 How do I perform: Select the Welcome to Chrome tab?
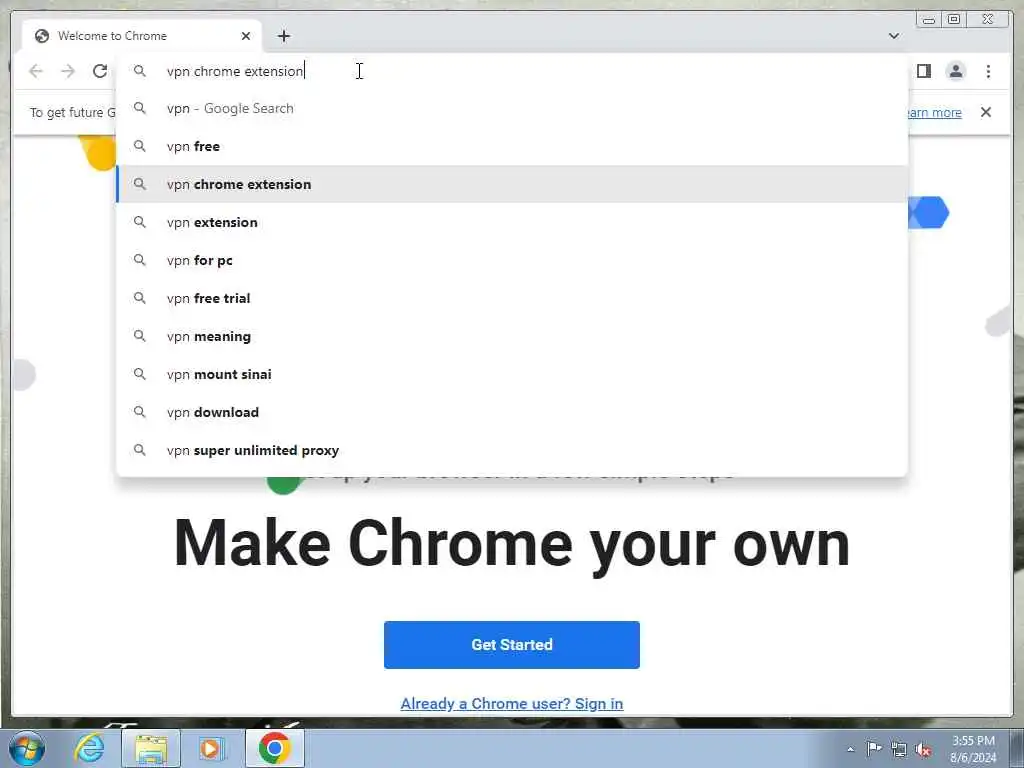tap(142, 36)
